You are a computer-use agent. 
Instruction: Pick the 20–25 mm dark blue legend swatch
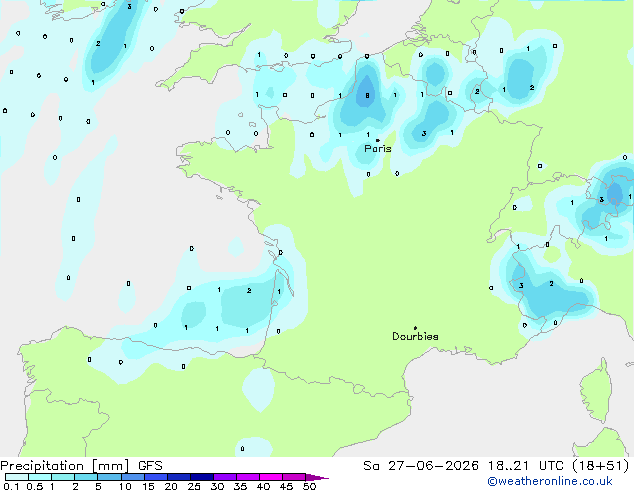click(x=179, y=477)
